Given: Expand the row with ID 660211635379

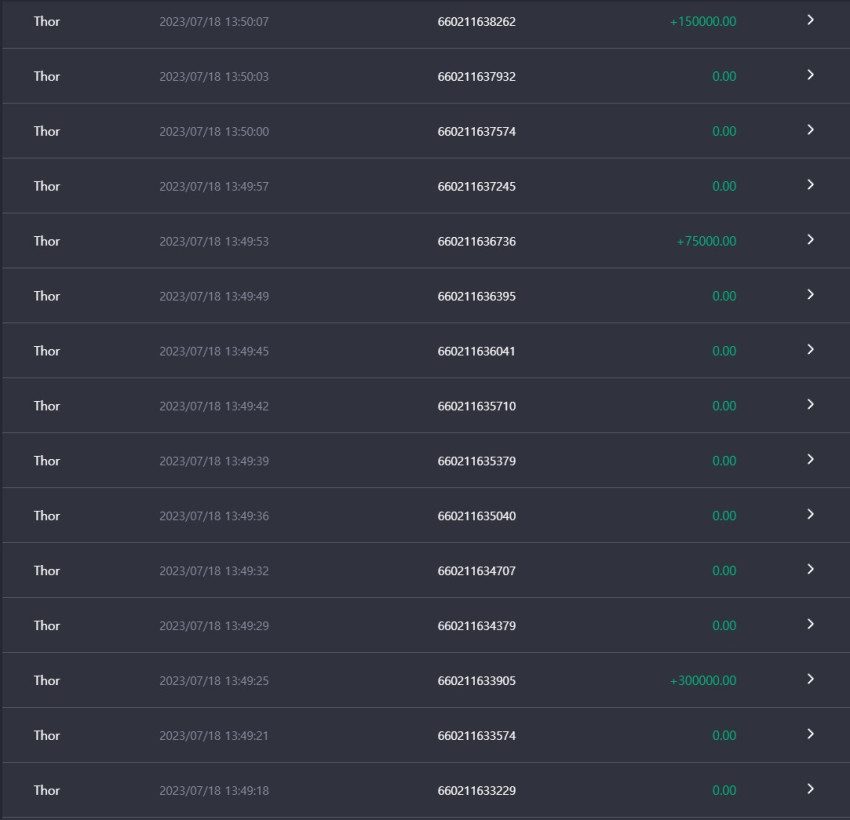Looking at the screenshot, I should click(x=810, y=460).
